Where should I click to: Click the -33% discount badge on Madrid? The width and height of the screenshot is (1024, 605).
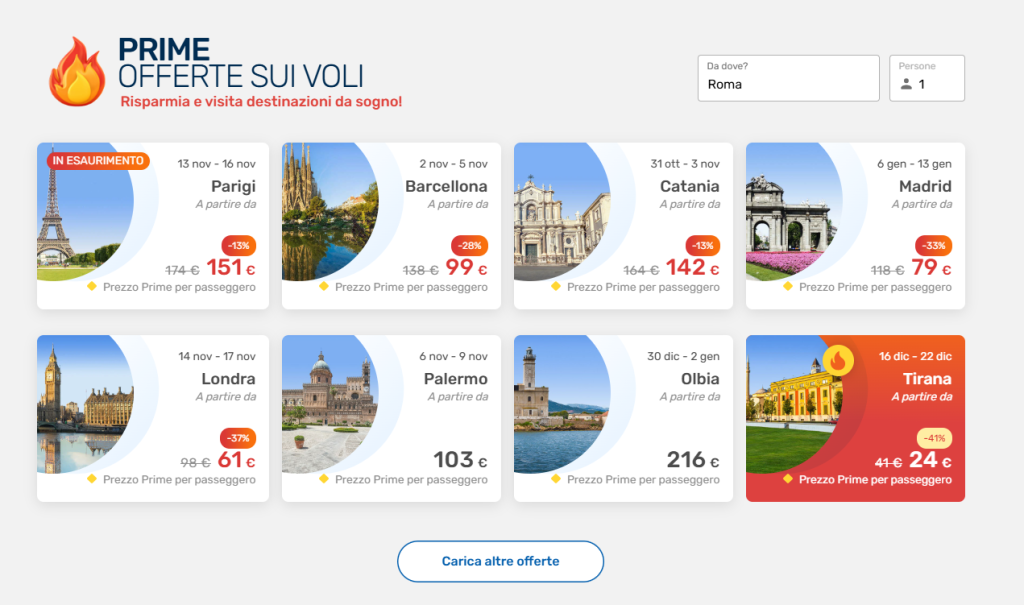934,246
